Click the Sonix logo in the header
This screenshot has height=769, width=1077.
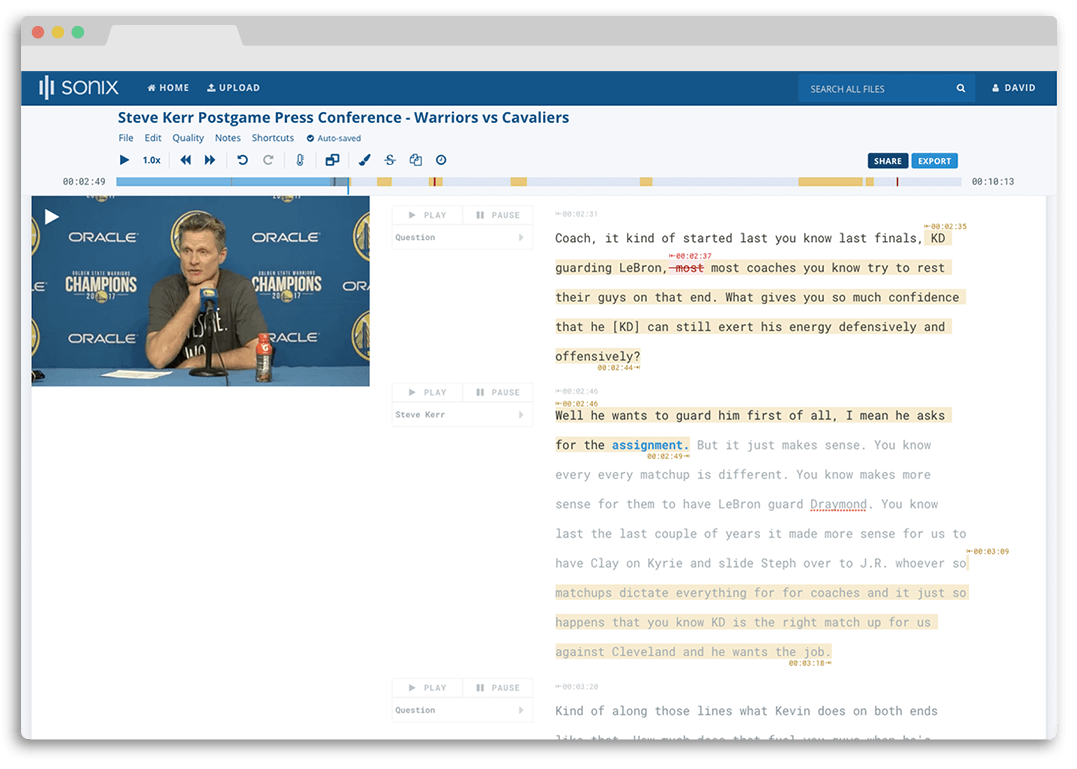(x=78, y=87)
